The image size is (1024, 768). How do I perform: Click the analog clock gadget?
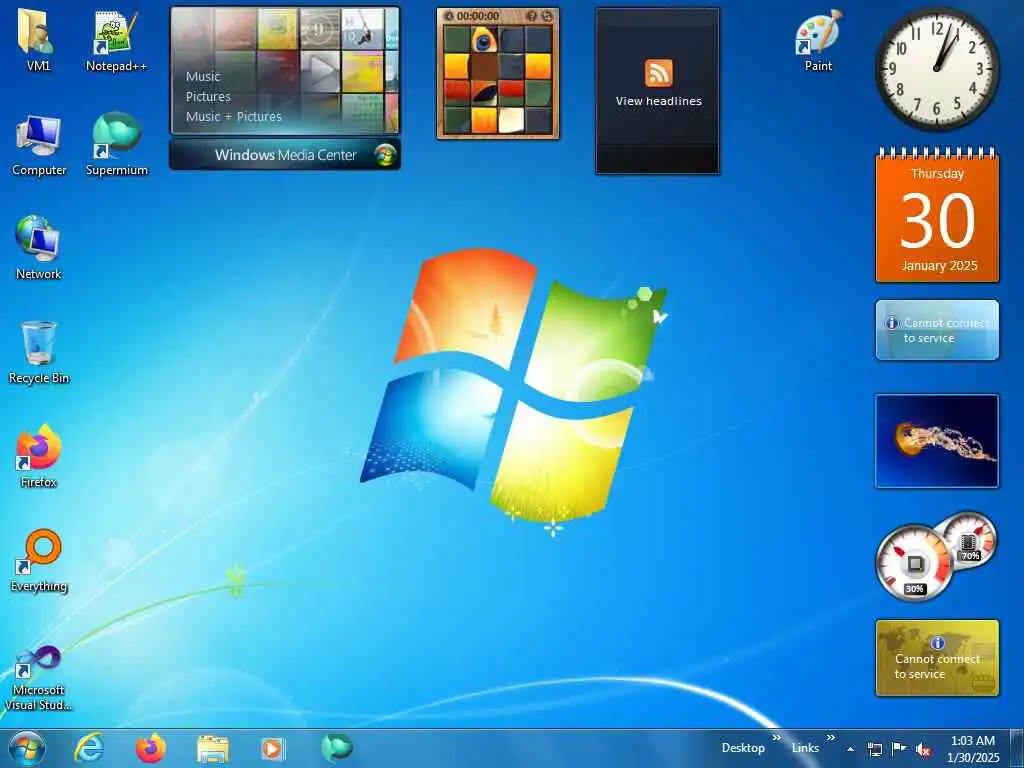[937, 69]
